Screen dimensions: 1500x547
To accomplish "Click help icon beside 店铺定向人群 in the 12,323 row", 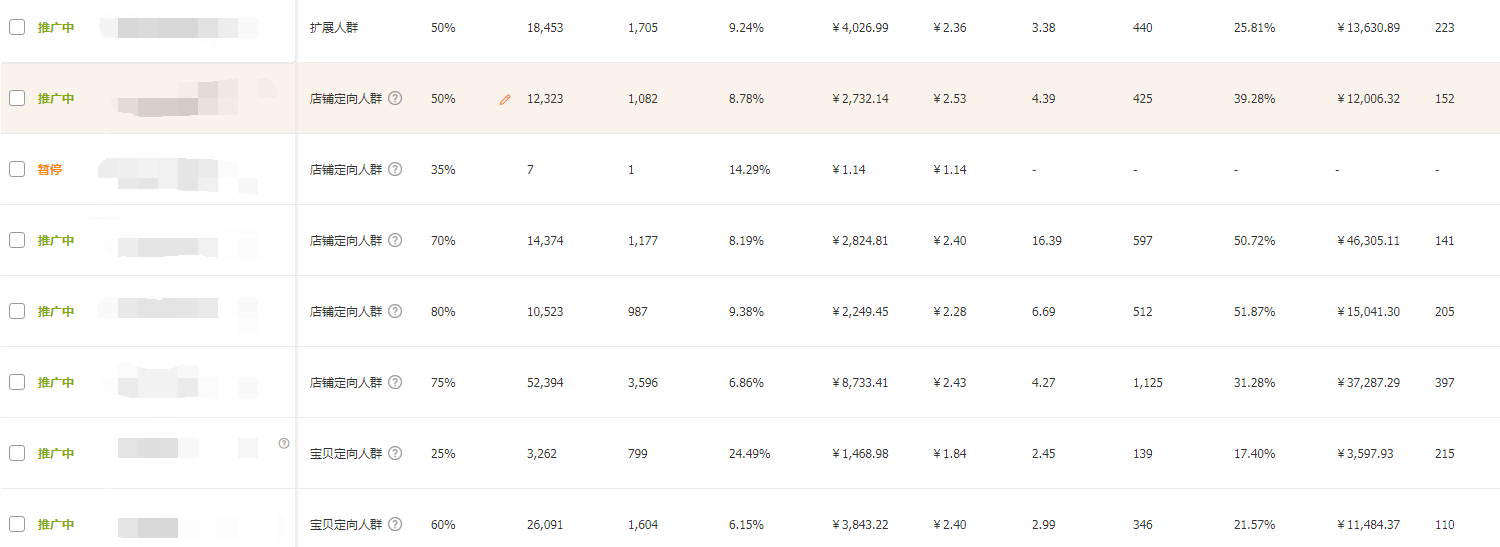I will pos(395,98).
